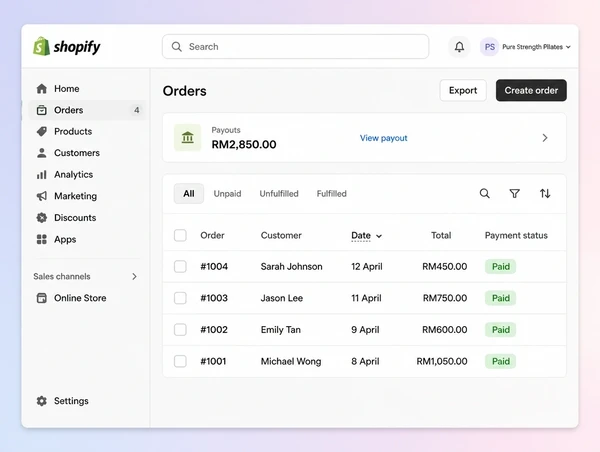The height and width of the screenshot is (452, 600).
Task: Click the 11 April date cell
Action: [366, 298]
